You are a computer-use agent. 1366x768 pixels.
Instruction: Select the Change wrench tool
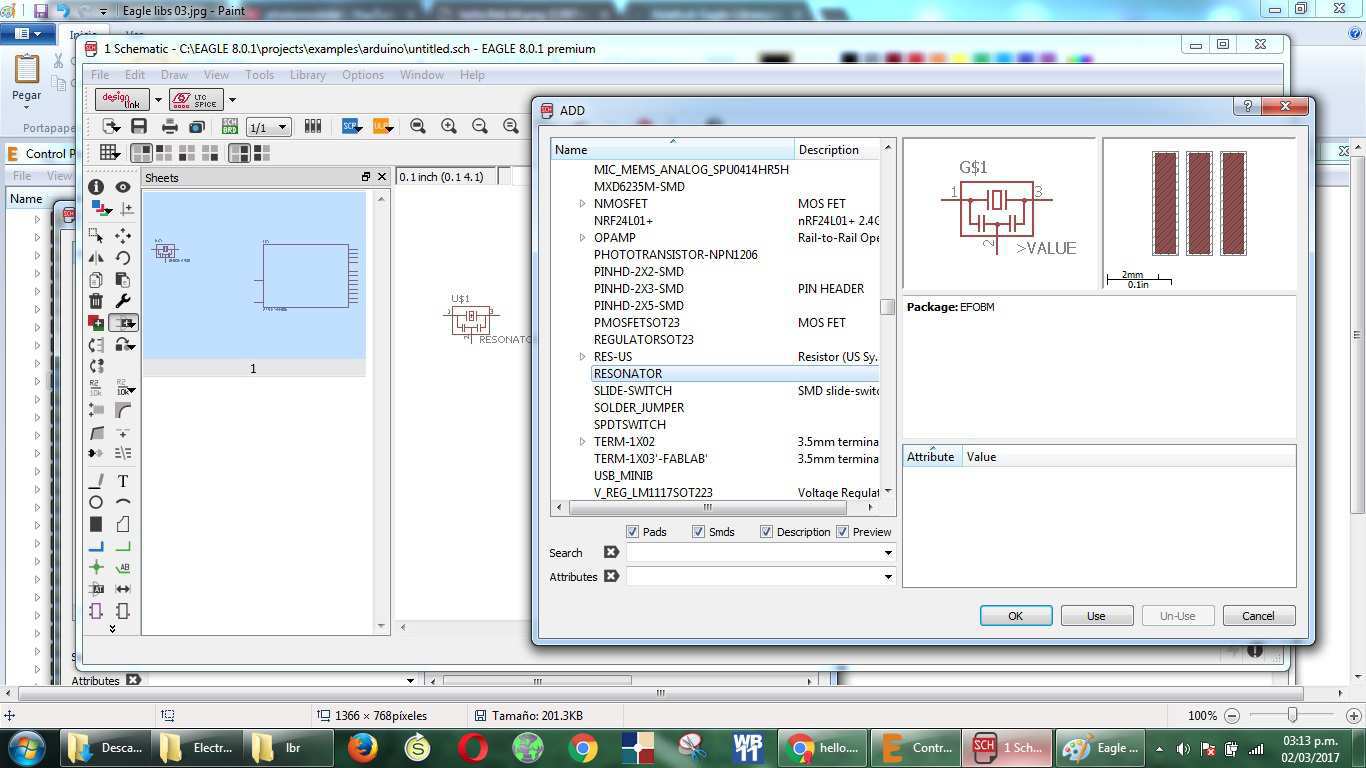(x=123, y=301)
